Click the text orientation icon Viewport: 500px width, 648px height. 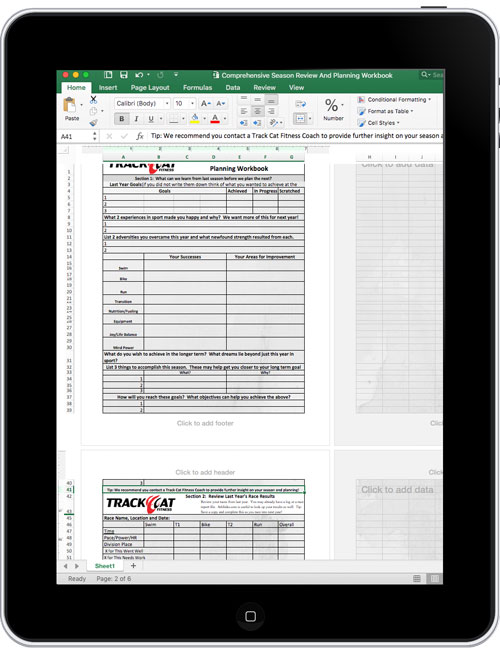(x=273, y=123)
